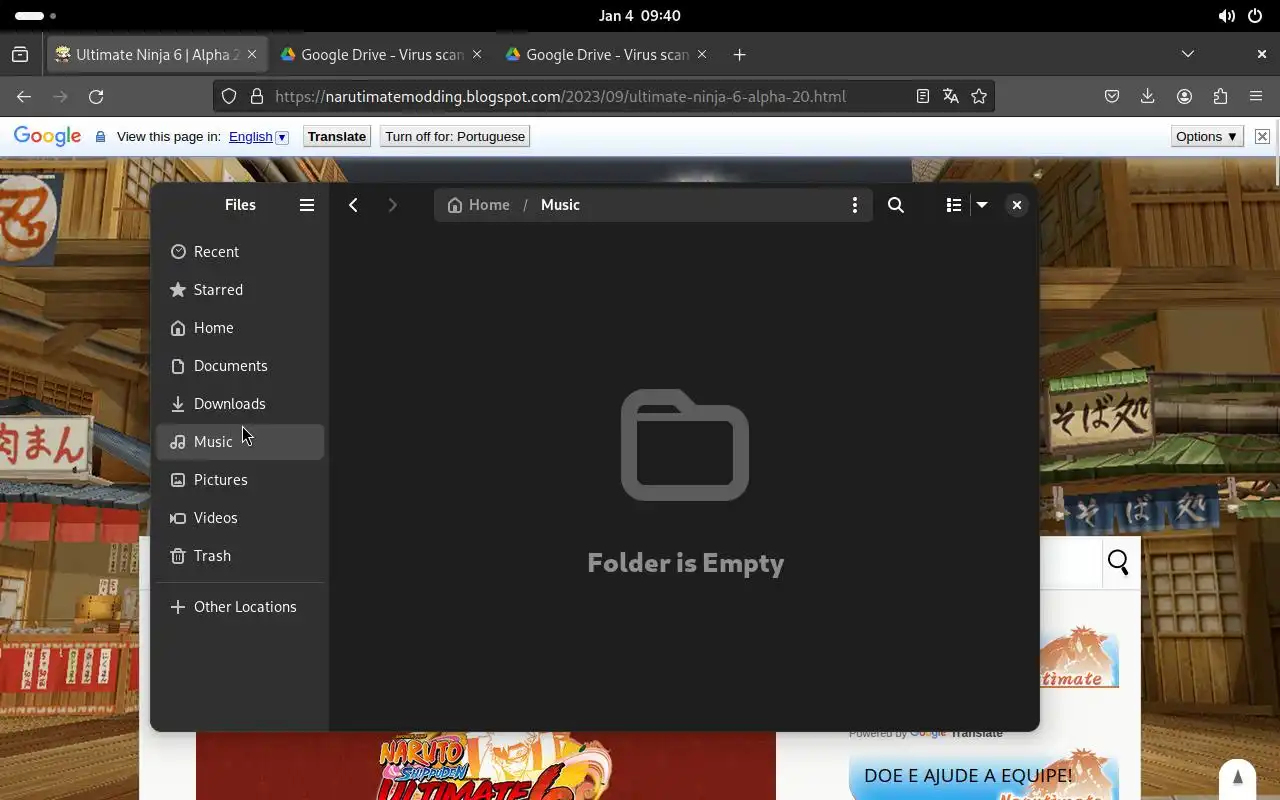Open list all tabs dropdown

coord(1188,54)
